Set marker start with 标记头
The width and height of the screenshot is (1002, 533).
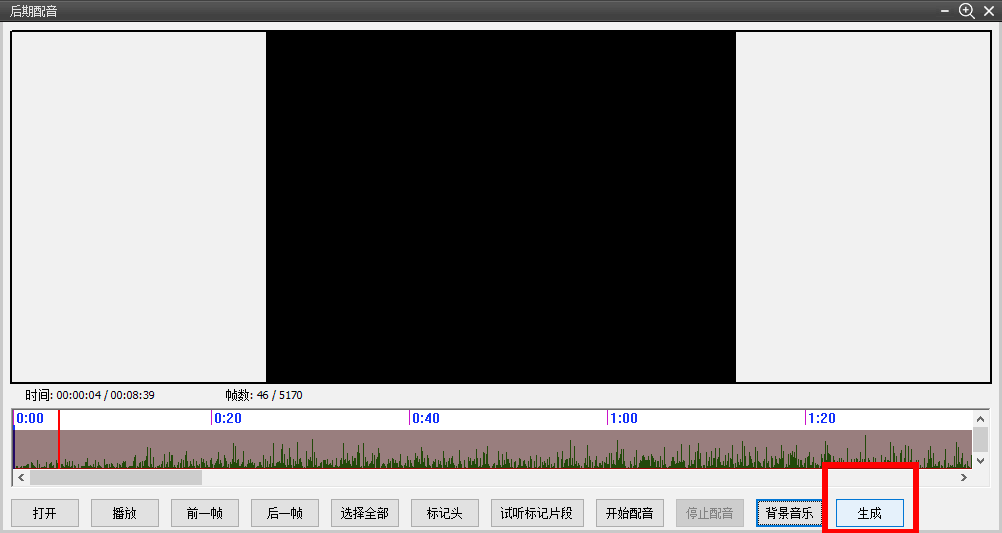click(444, 513)
